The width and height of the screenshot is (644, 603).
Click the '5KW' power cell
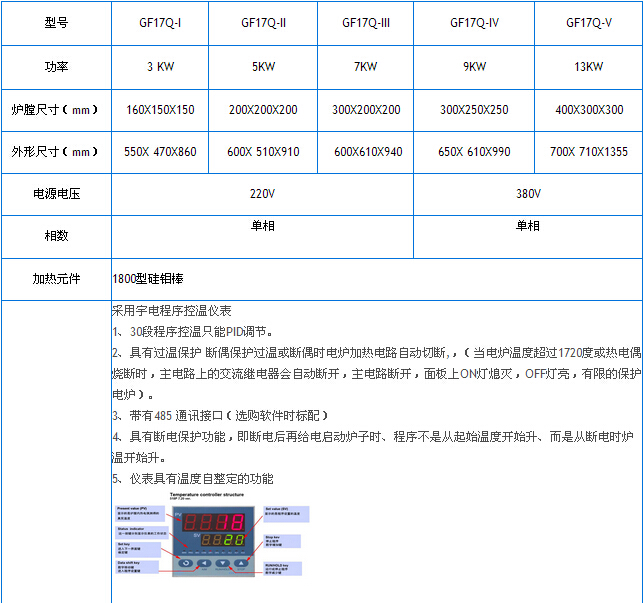pyautogui.click(x=263, y=67)
